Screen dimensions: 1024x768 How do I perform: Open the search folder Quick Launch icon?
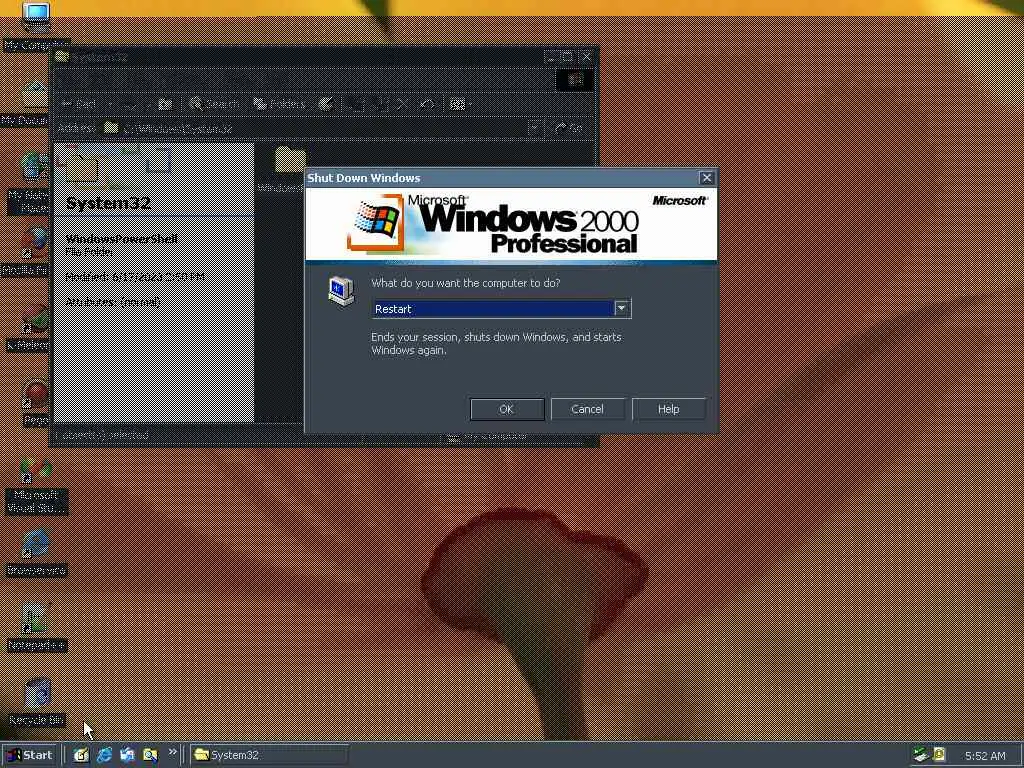[x=150, y=755]
